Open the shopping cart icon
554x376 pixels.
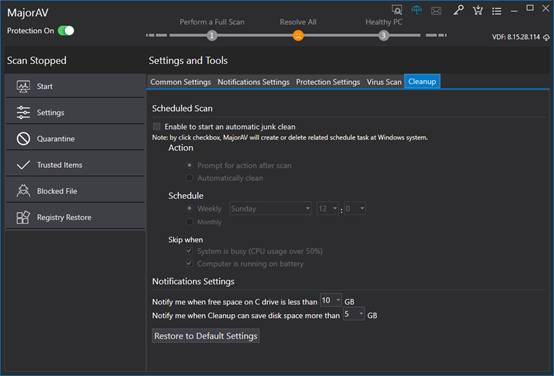point(478,11)
